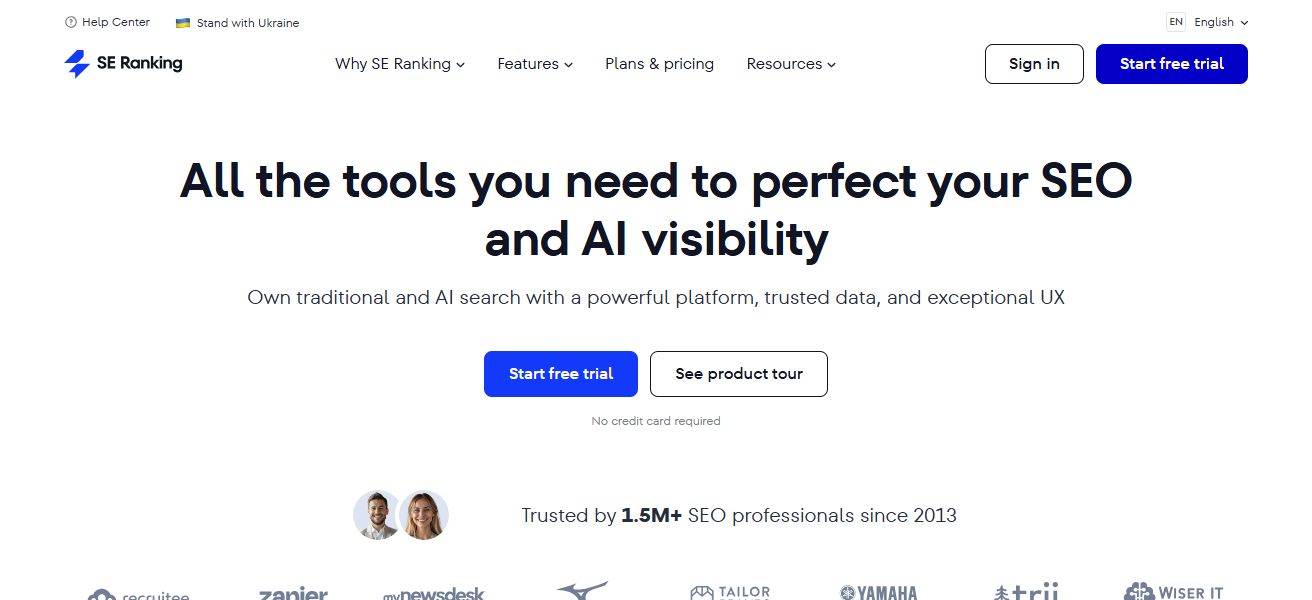Click the SE Ranking logo icon
This screenshot has width=1312, height=600.
[77, 64]
